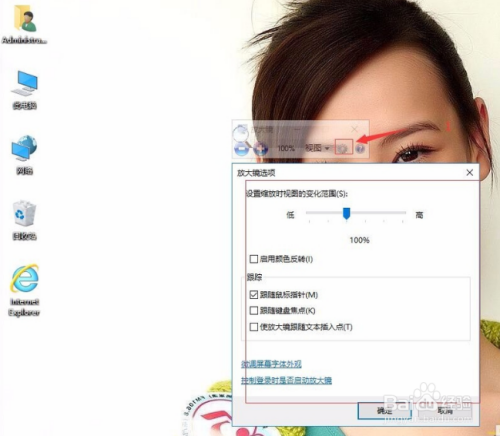The width and height of the screenshot is (500, 436).
Task: Click the 取消 button
Action: point(445,411)
